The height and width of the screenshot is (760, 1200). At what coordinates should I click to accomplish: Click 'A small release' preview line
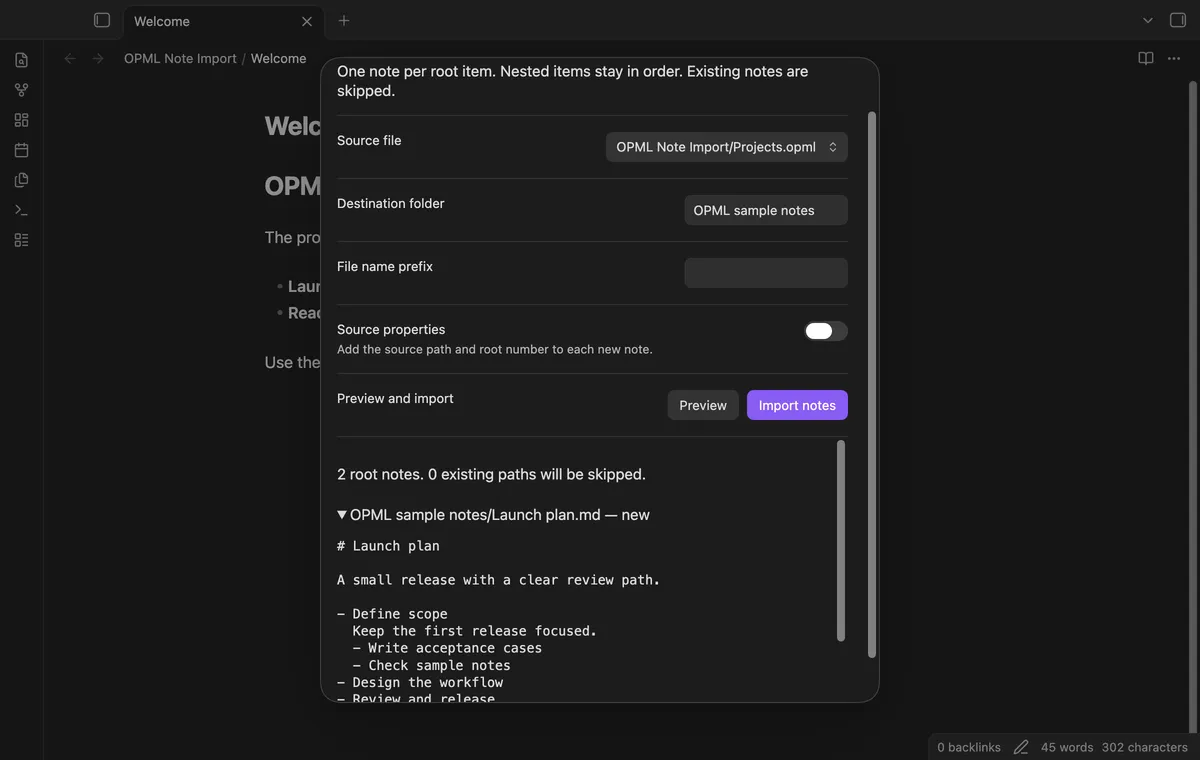point(498,580)
